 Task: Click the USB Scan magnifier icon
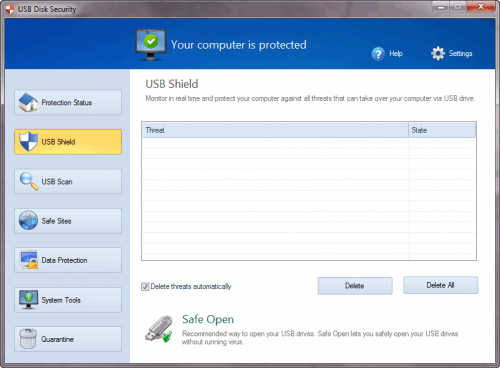[29, 181]
